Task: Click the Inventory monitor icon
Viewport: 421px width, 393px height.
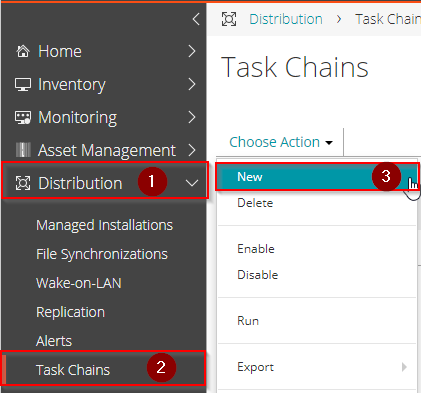Action: pos(23,84)
